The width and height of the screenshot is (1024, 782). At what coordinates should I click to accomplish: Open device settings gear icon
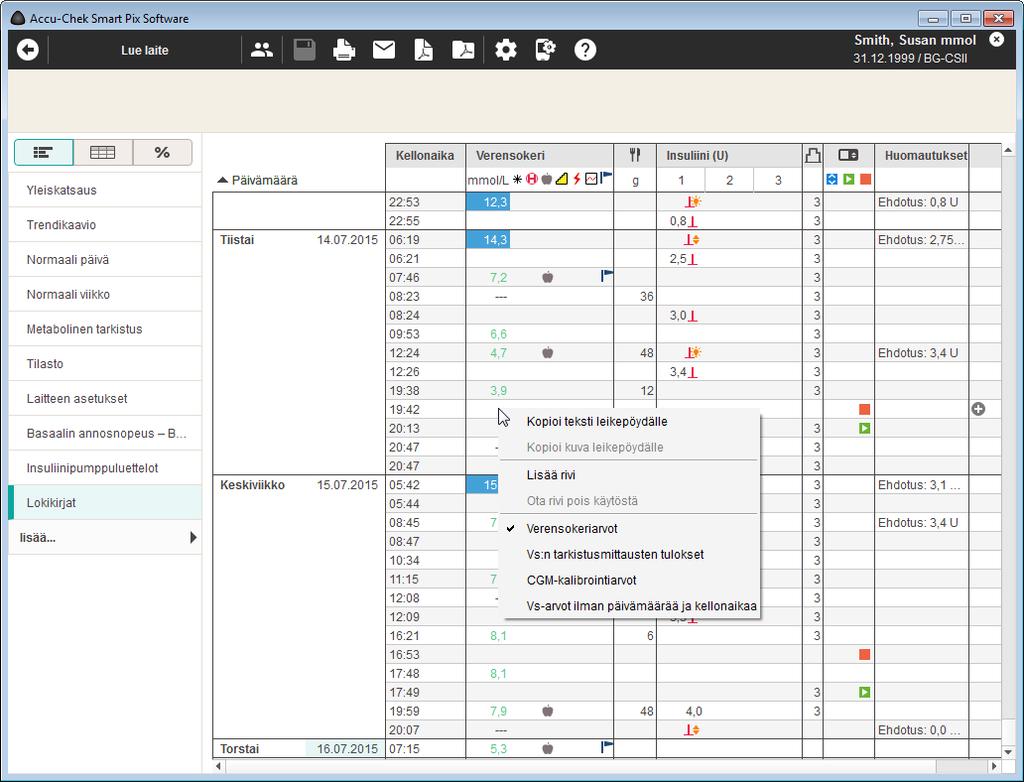545,50
